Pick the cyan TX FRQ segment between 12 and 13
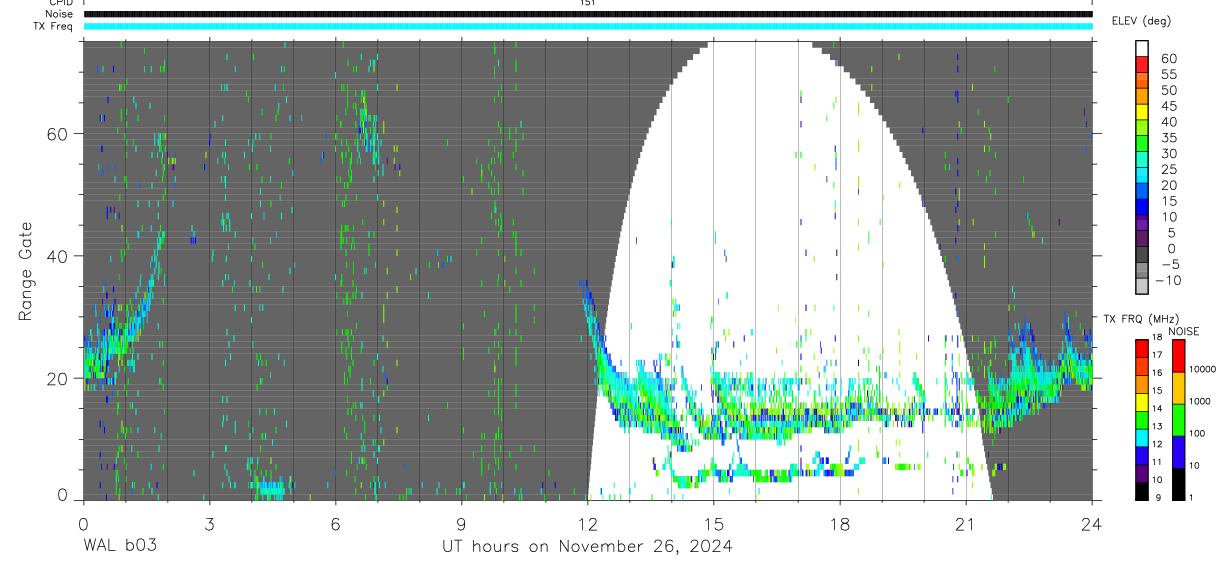 [1142, 437]
